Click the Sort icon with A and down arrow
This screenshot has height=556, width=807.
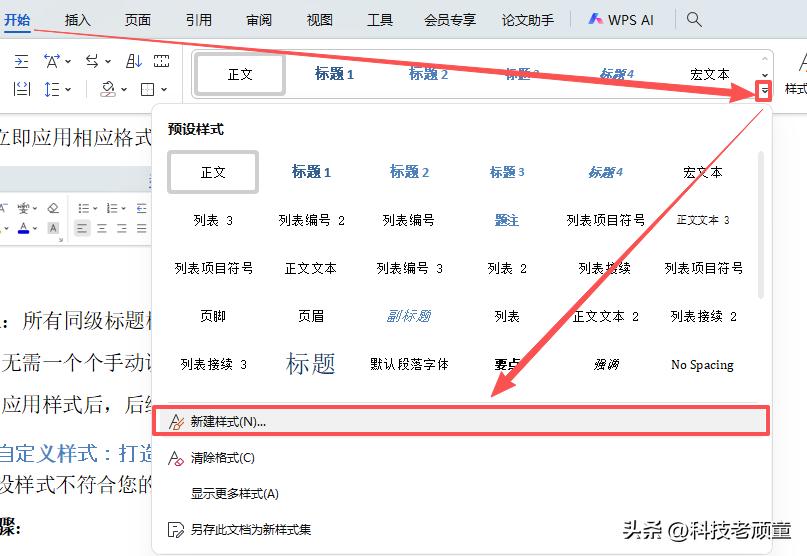(x=133, y=61)
